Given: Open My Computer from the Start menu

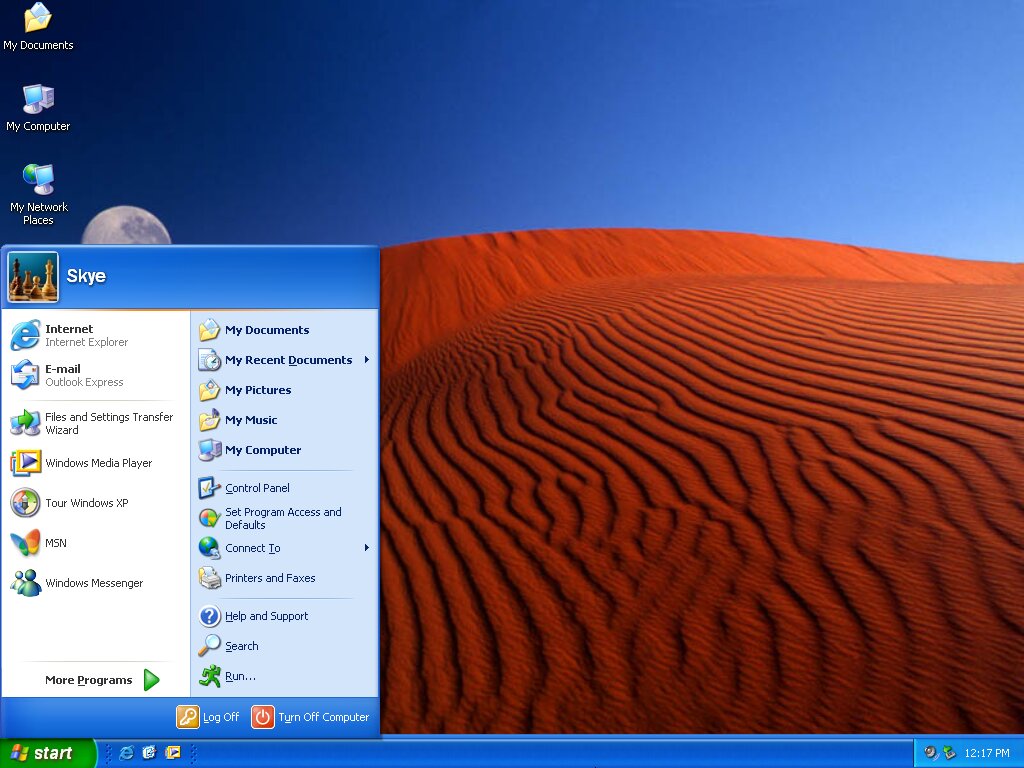Looking at the screenshot, I should (x=285, y=450).
